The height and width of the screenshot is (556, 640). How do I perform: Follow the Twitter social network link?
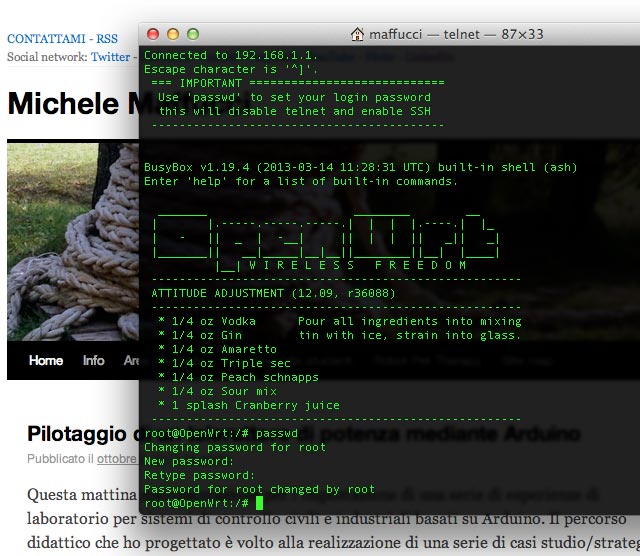tap(110, 57)
